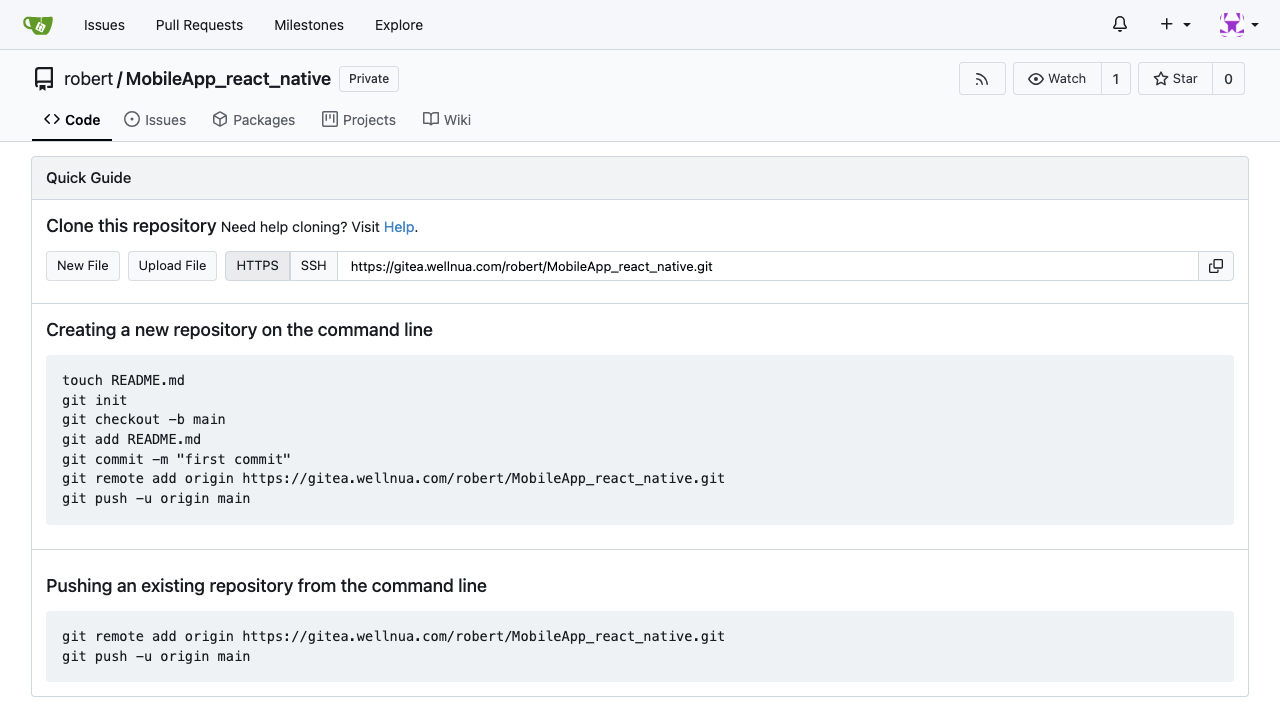Open the Wiki tab
This screenshot has height=720, width=1280.
(447, 120)
